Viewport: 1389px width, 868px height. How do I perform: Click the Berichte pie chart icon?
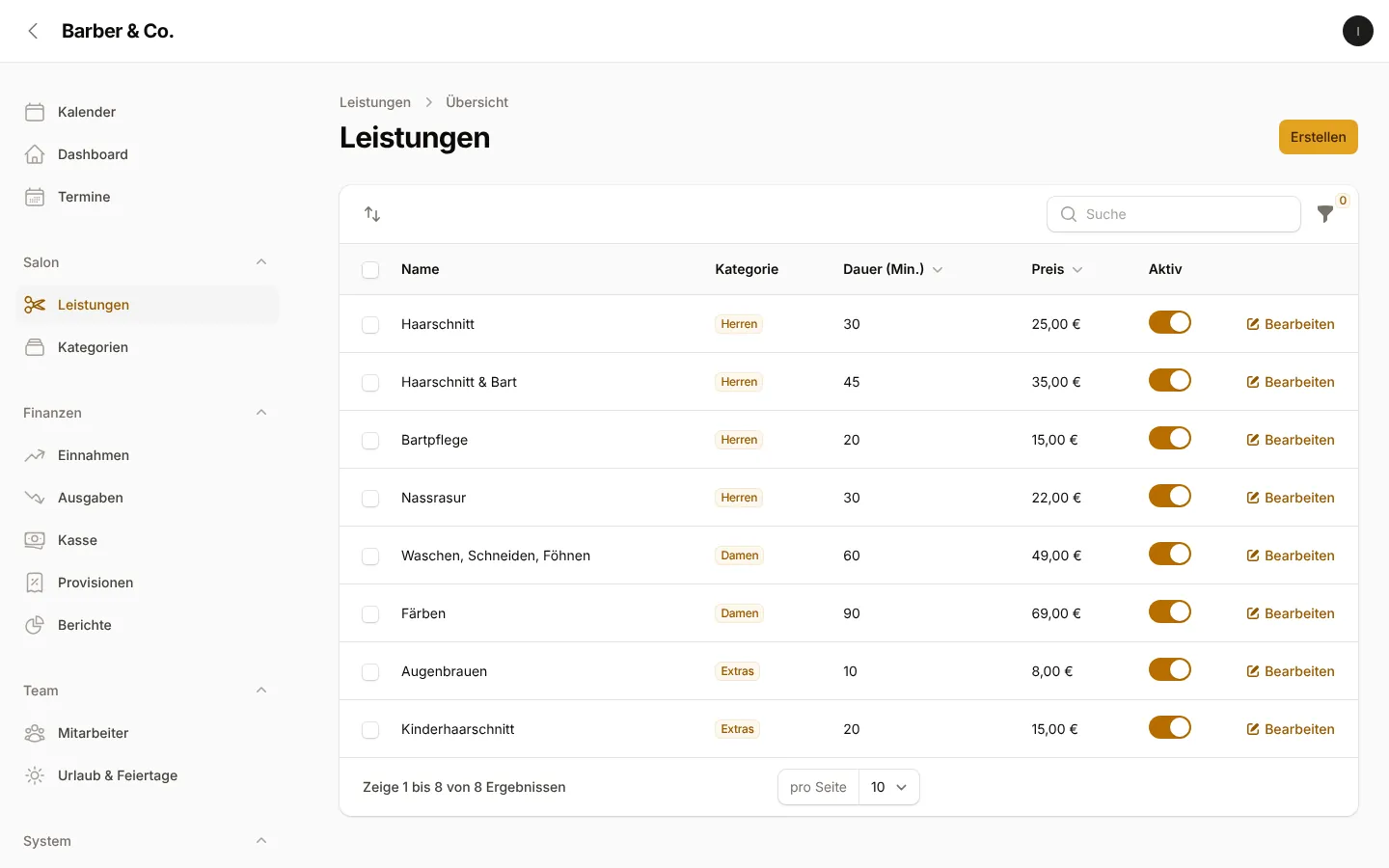click(35, 625)
